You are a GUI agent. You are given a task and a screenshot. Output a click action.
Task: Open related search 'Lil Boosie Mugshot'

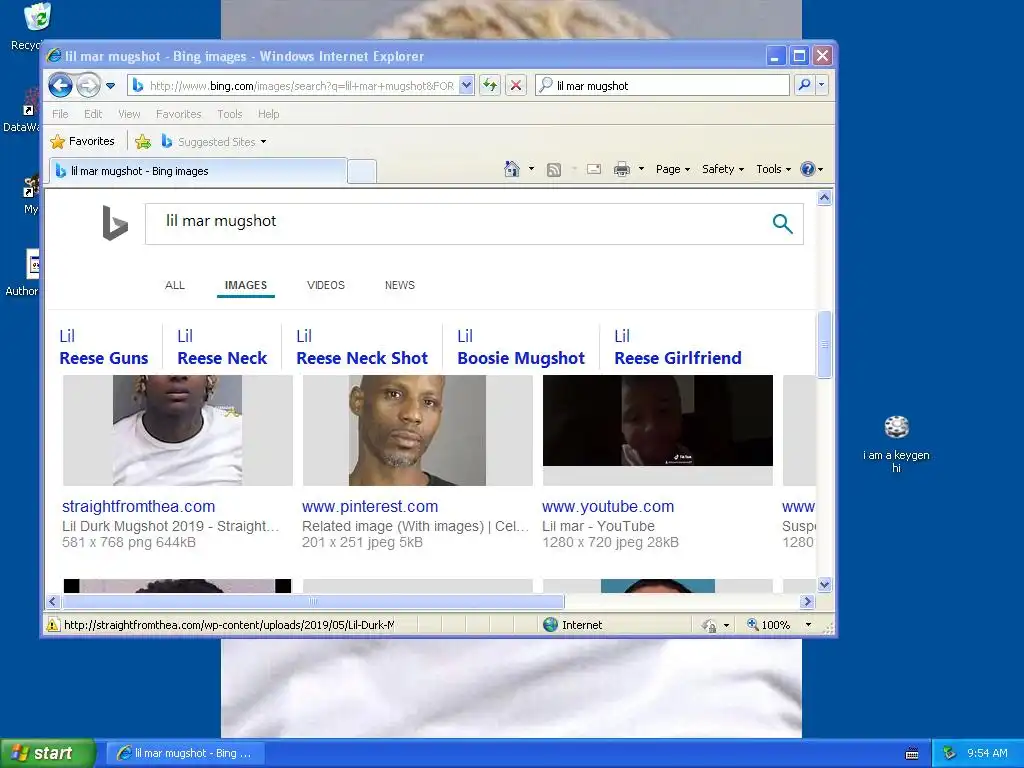(521, 347)
